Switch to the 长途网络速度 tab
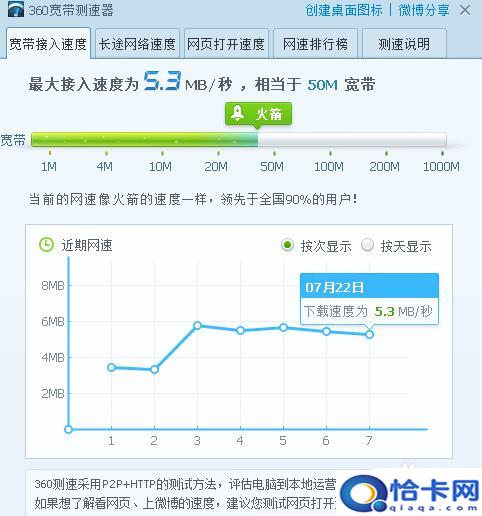The width and height of the screenshot is (482, 516). (137, 44)
